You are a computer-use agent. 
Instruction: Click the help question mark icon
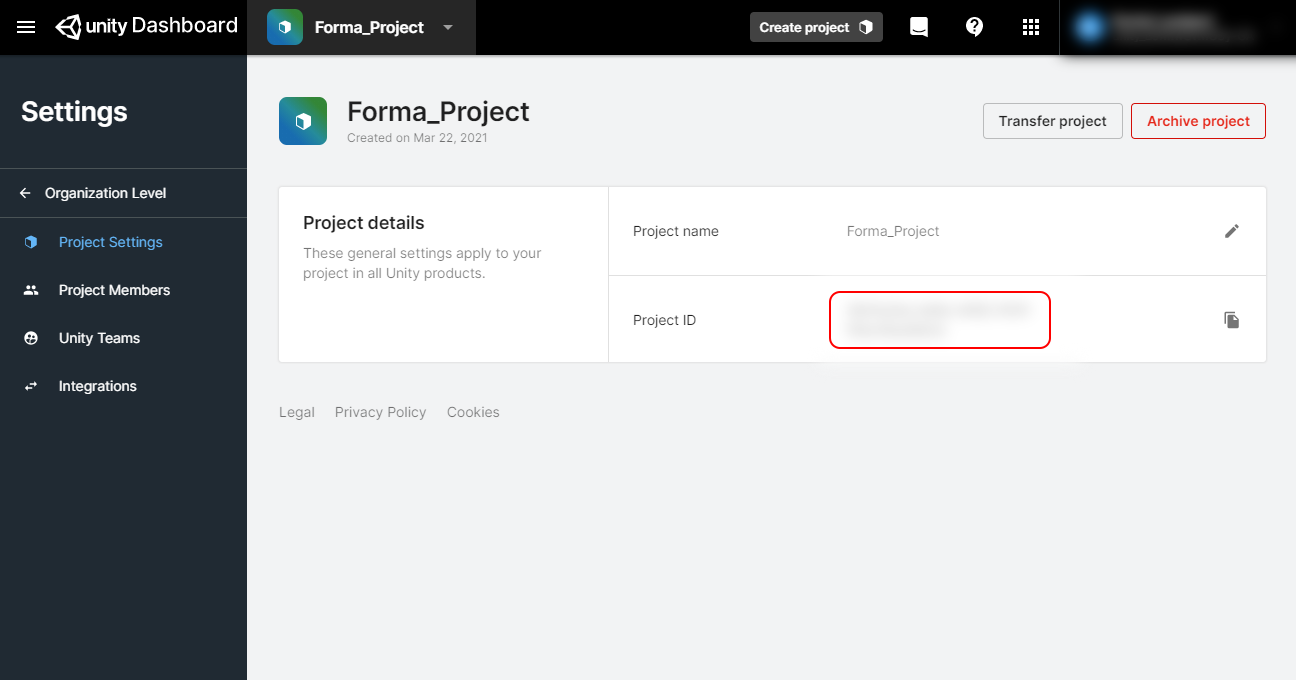click(974, 27)
